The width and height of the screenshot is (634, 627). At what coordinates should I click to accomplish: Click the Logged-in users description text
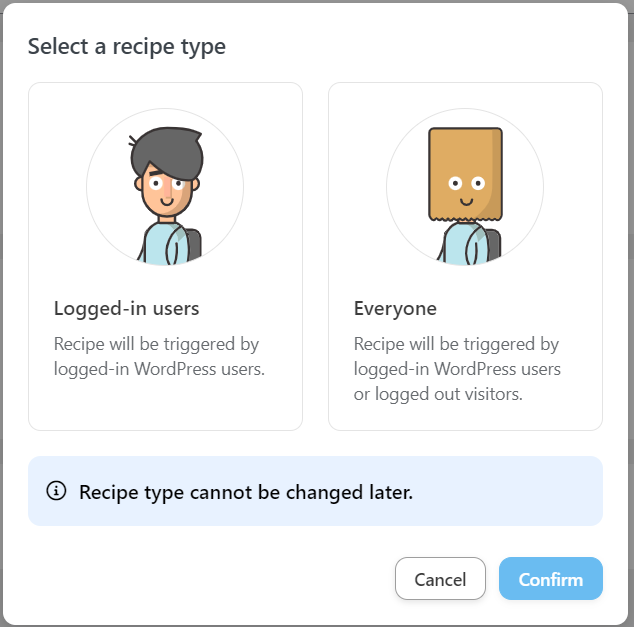[157, 356]
